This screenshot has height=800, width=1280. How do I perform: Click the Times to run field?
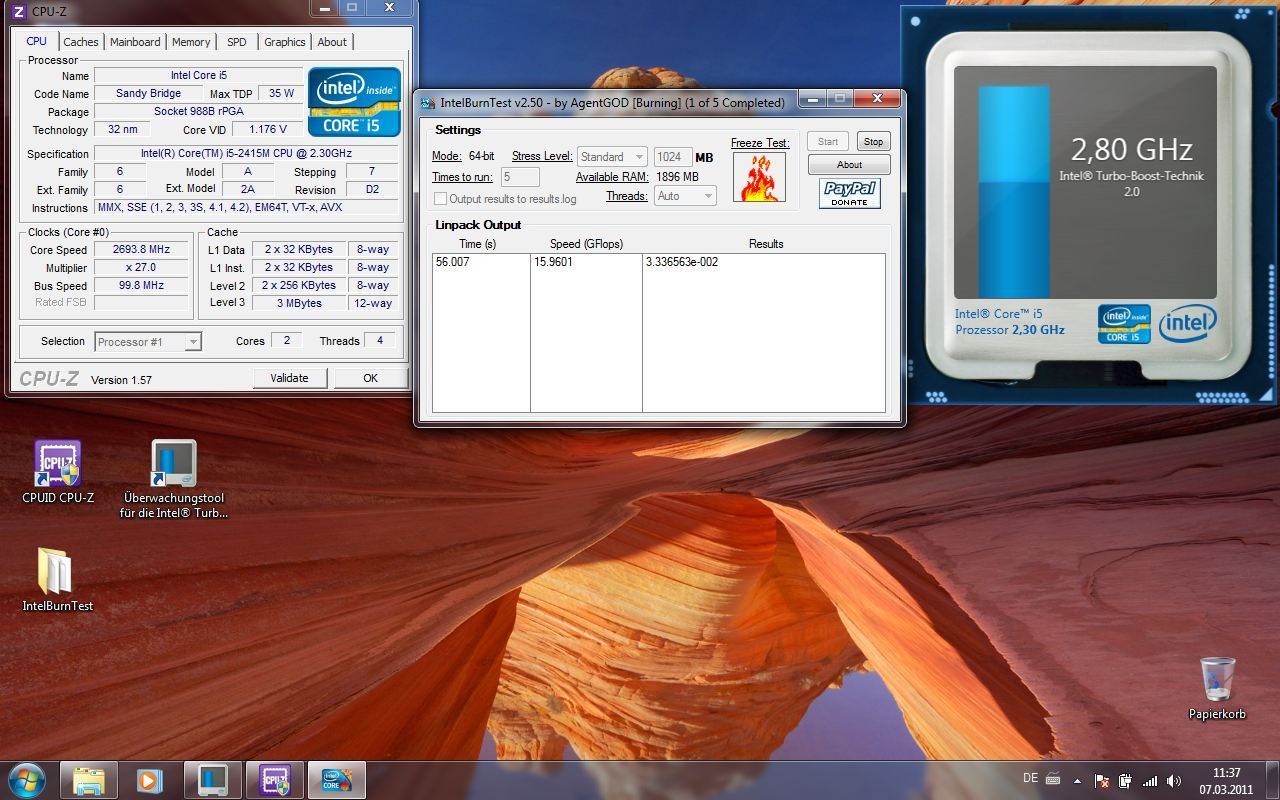(x=520, y=177)
